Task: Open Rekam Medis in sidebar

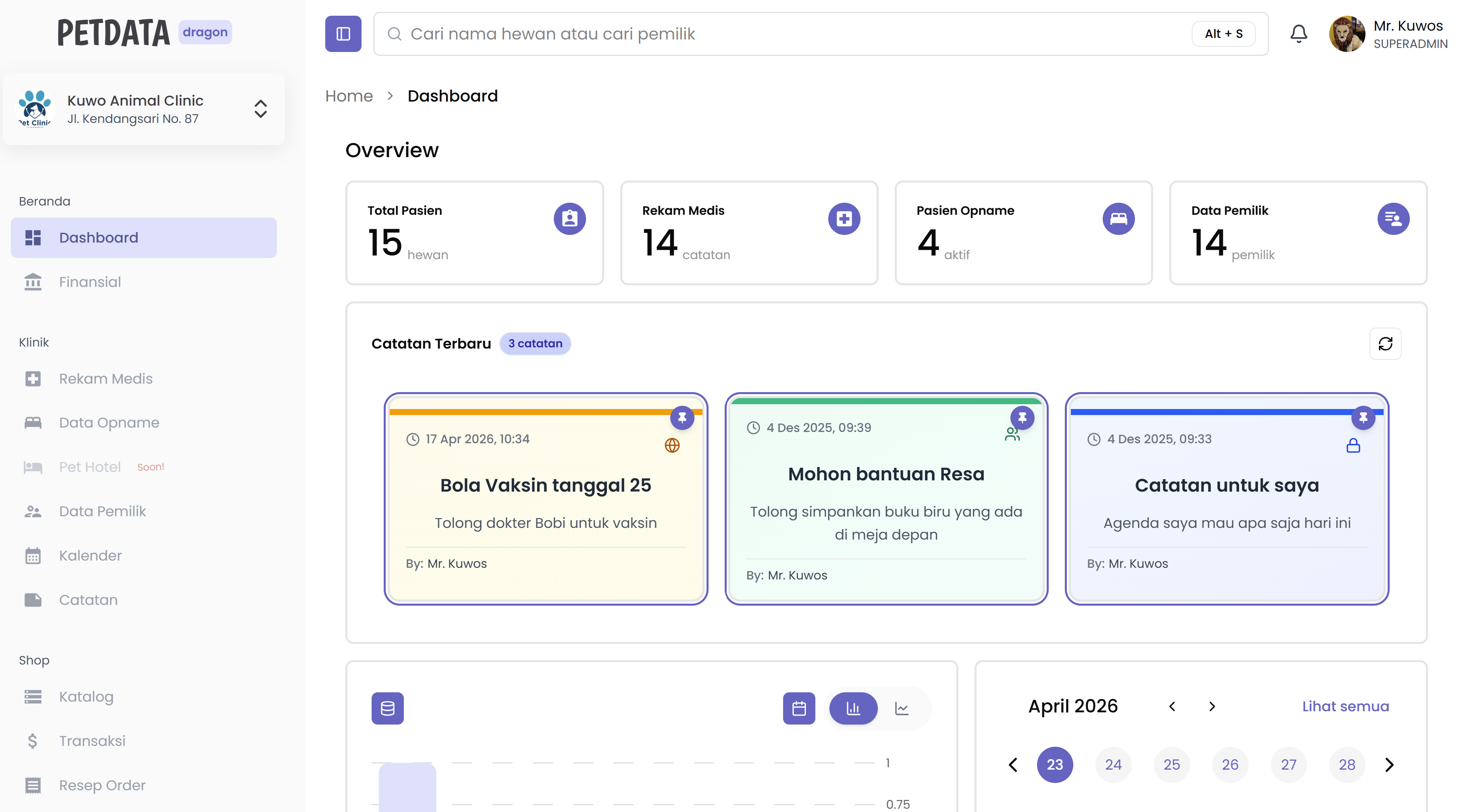Action: 144,378
